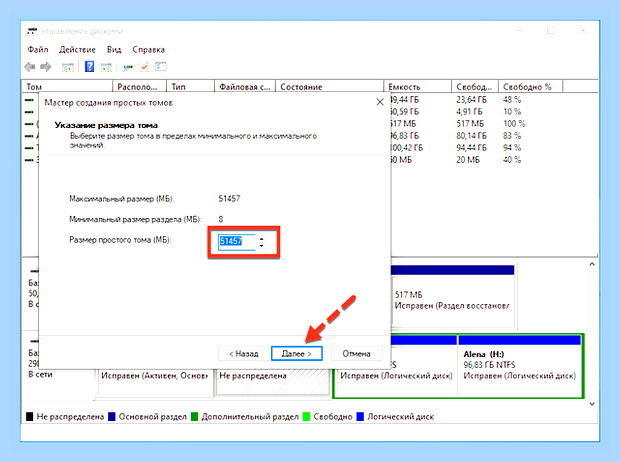Open the Вид menu

(114, 49)
